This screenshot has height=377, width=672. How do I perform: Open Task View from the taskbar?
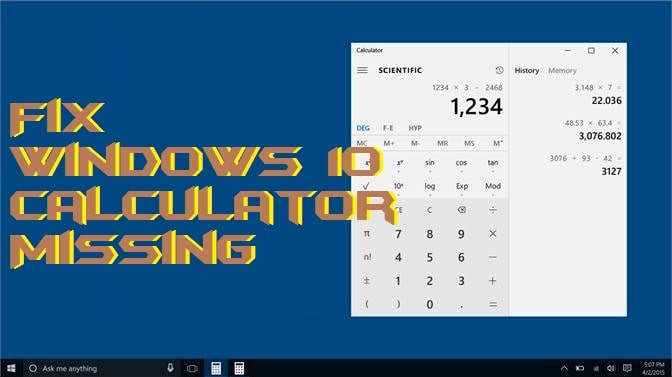tap(192, 368)
